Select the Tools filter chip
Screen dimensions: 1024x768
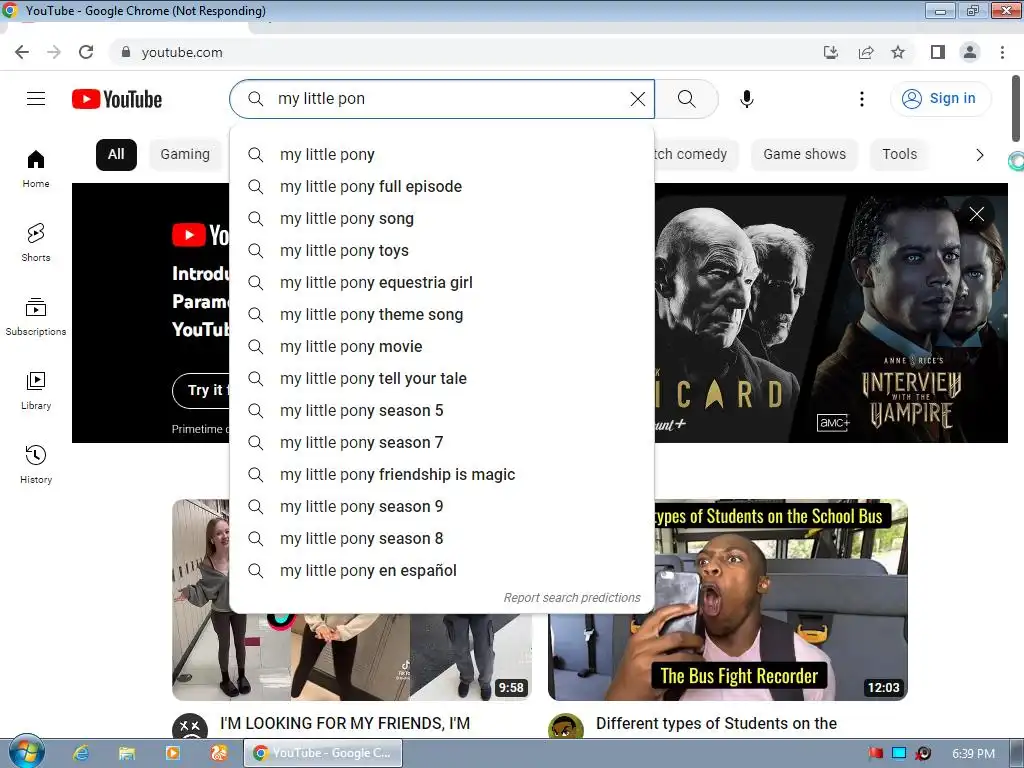899,155
